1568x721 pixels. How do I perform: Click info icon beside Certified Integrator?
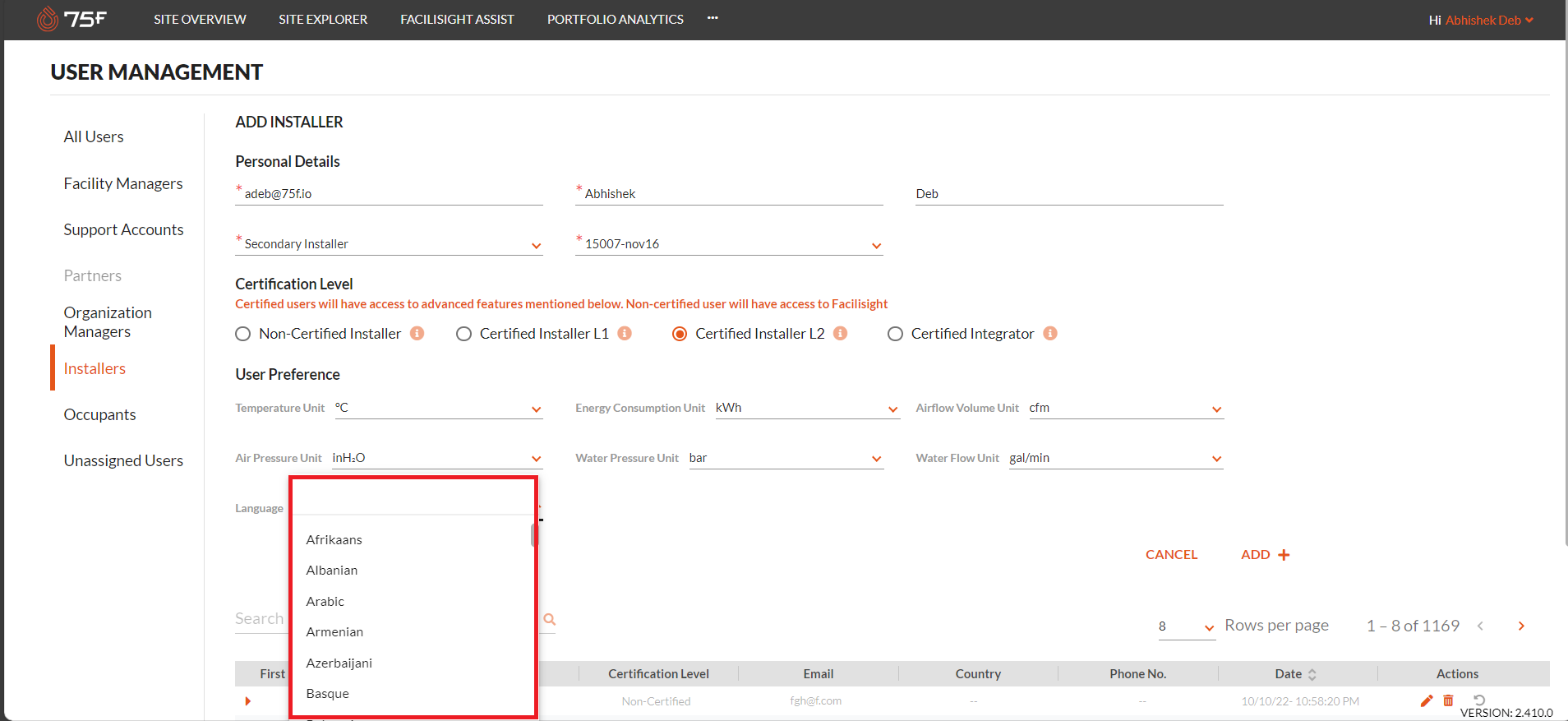click(1050, 333)
